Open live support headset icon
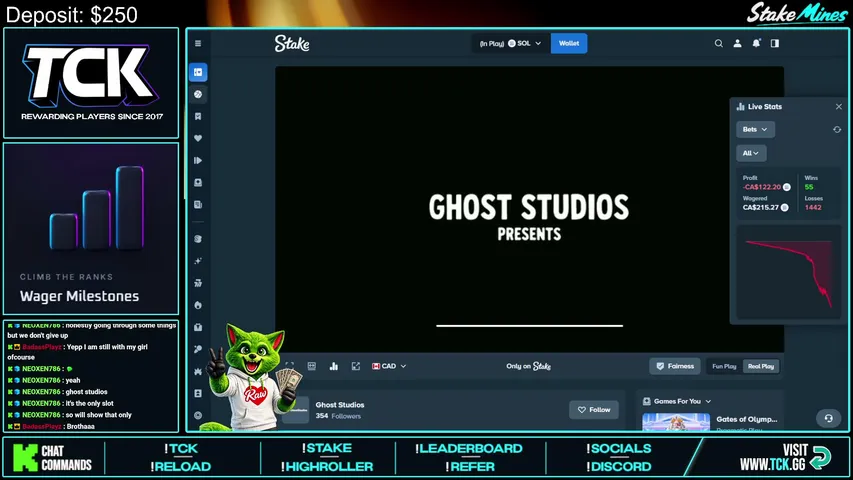This screenshot has width=853, height=480. [x=829, y=418]
